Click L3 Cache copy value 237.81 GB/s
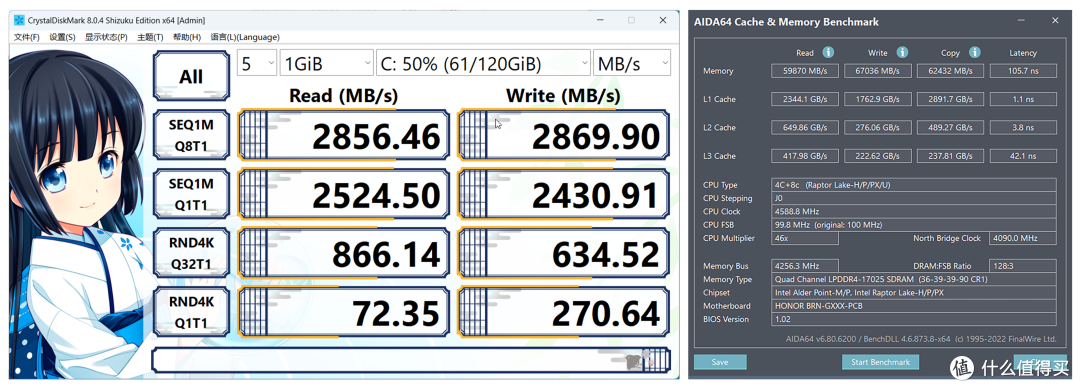The image size is (1080, 391). coord(951,156)
